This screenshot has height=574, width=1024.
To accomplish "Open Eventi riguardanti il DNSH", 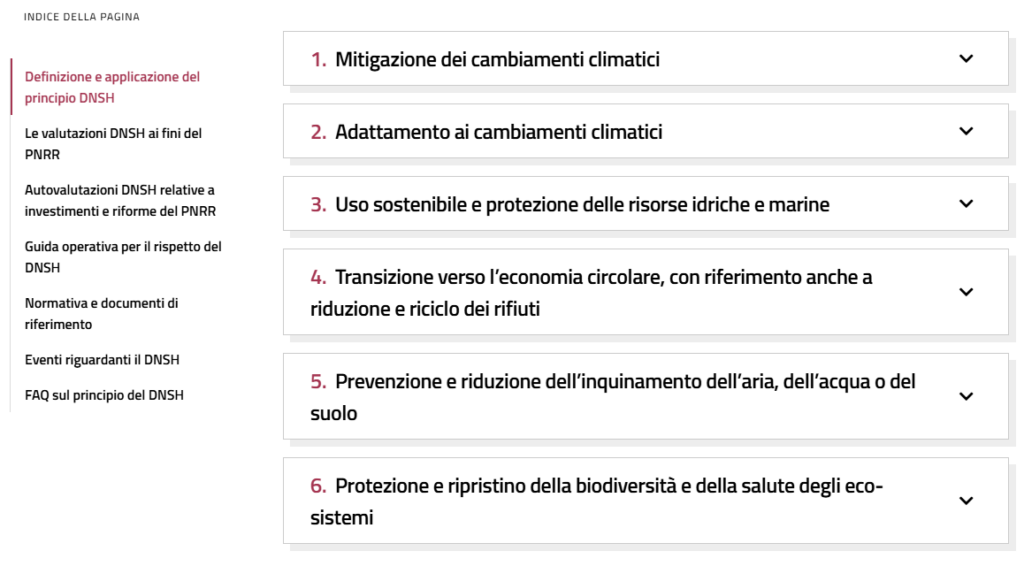I will 102,360.
